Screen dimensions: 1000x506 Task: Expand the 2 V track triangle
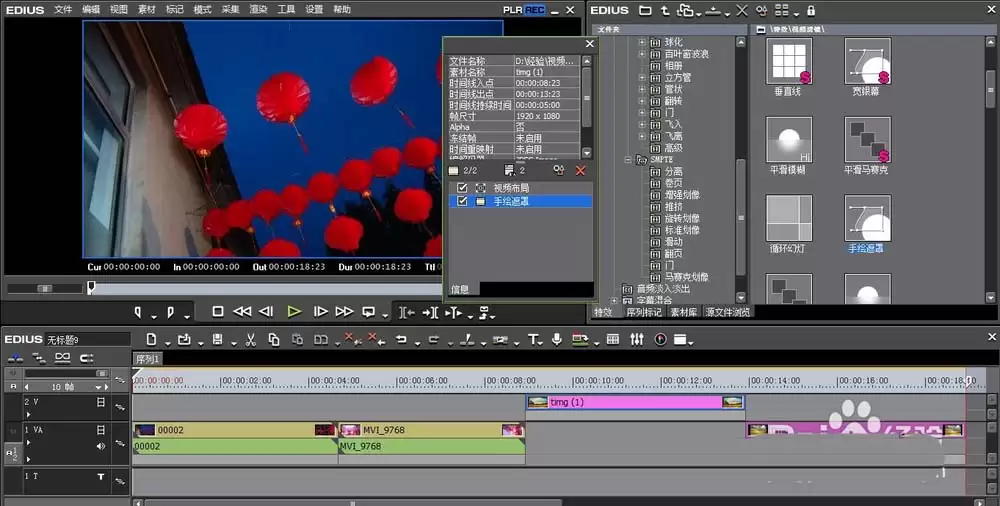click(x=28, y=414)
